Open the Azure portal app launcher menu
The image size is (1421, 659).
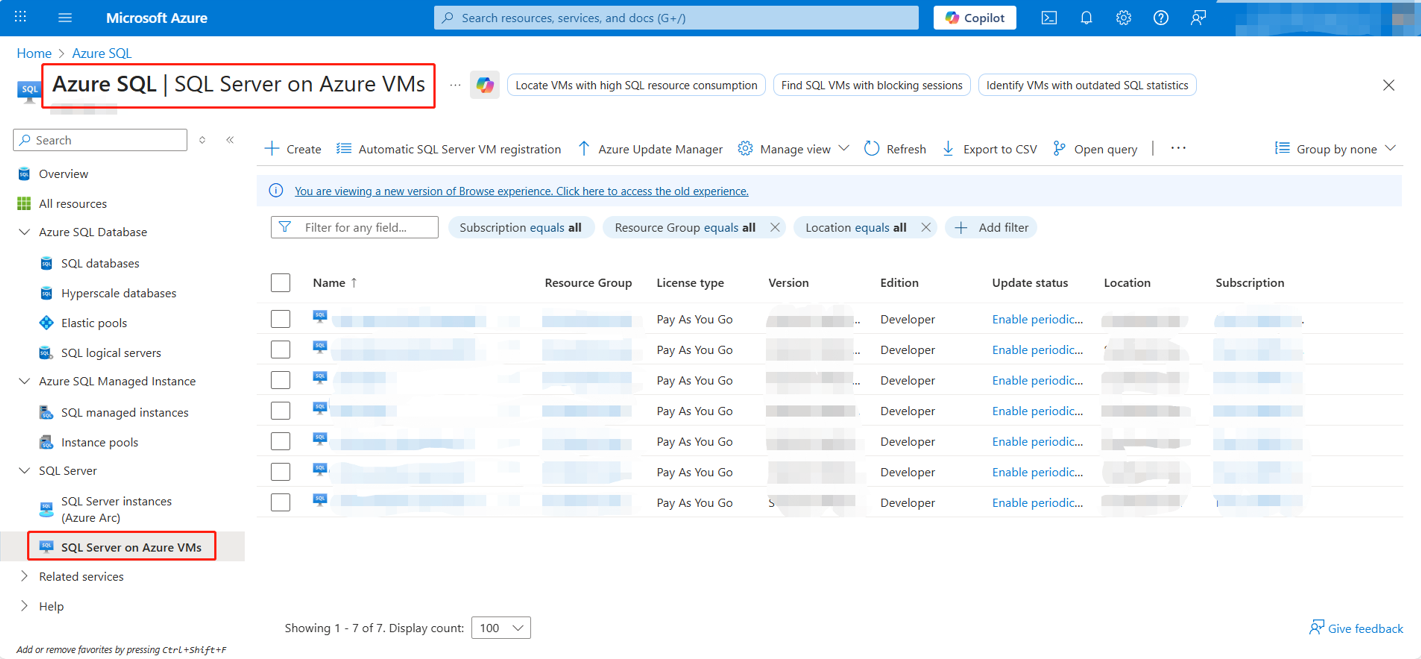coord(19,17)
